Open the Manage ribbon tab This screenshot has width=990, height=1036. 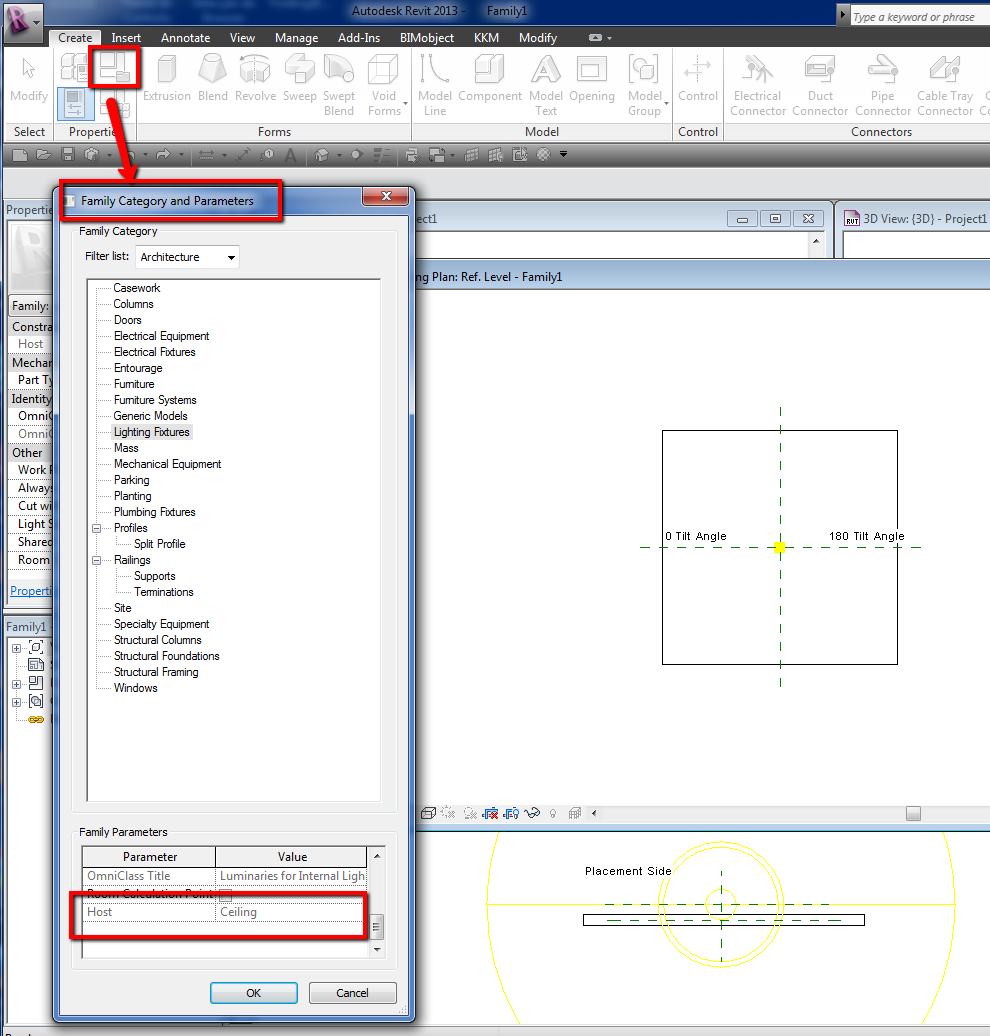coord(296,38)
